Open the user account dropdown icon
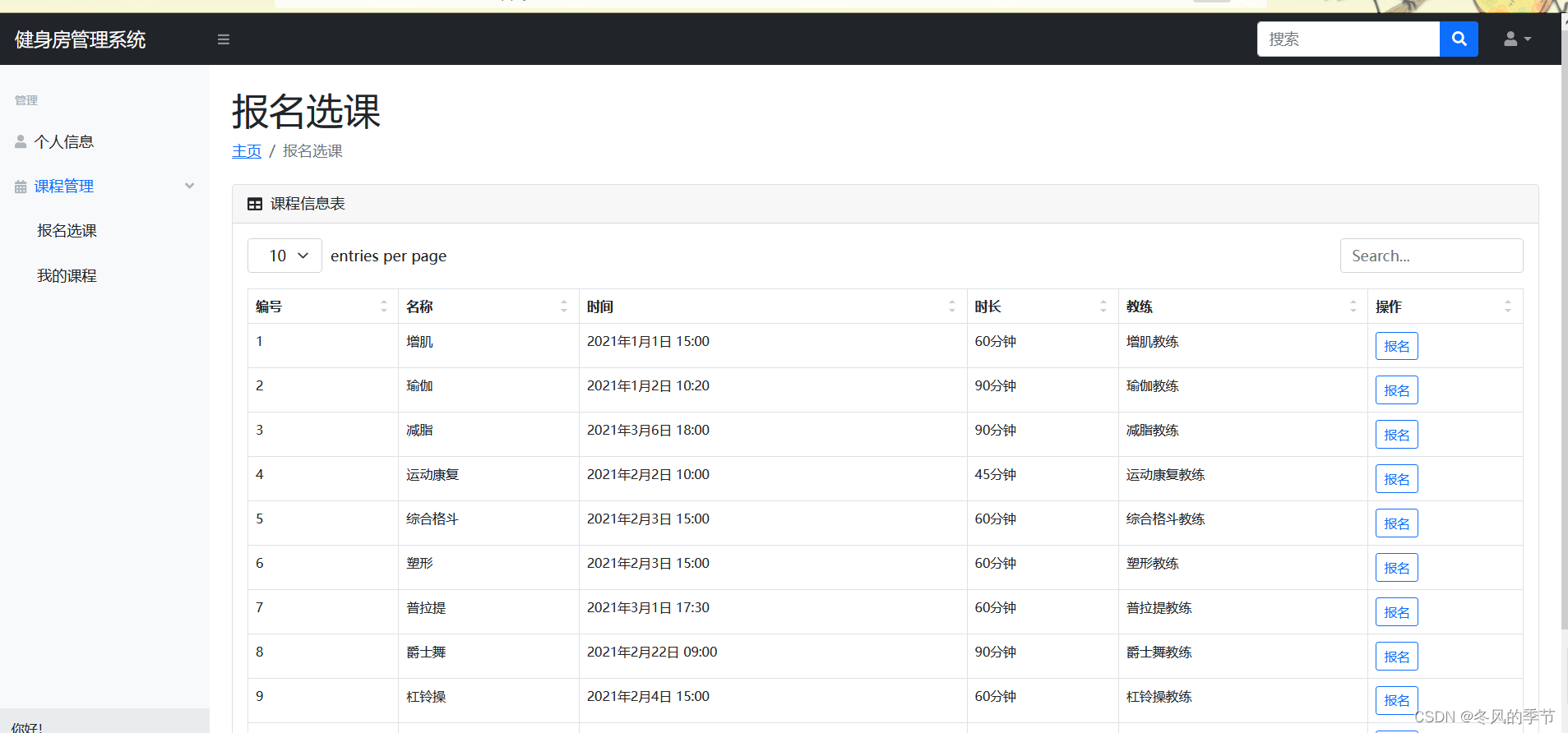 [1517, 39]
